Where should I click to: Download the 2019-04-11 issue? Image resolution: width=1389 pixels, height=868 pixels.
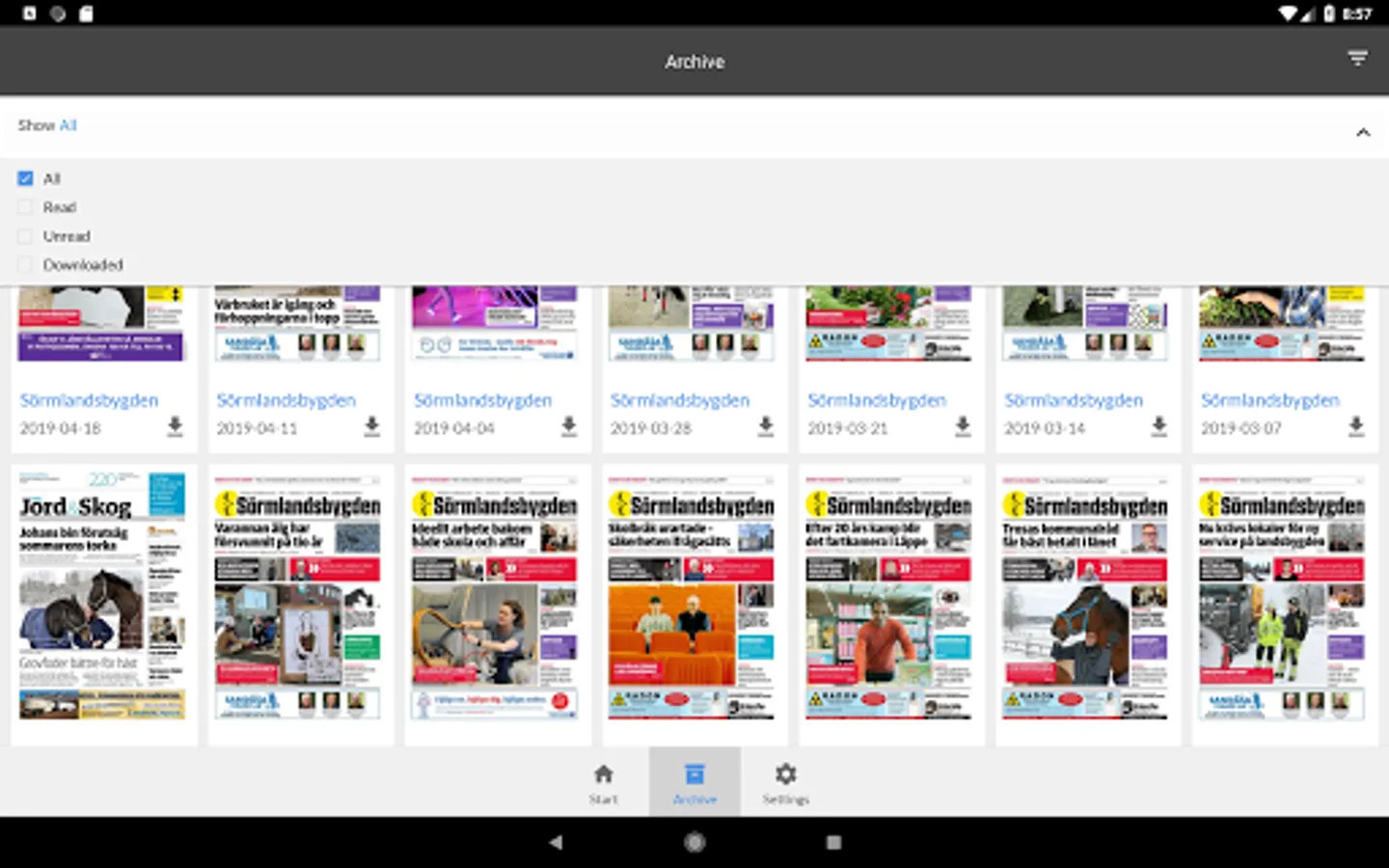click(x=371, y=426)
